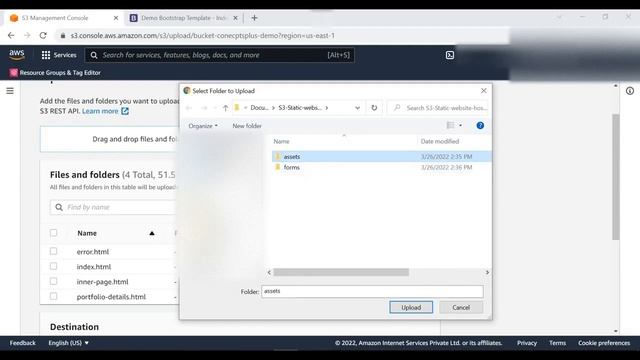Click the Find by name search field
The width and height of the screenshot is (640, 360).
(x=114, y=207)
